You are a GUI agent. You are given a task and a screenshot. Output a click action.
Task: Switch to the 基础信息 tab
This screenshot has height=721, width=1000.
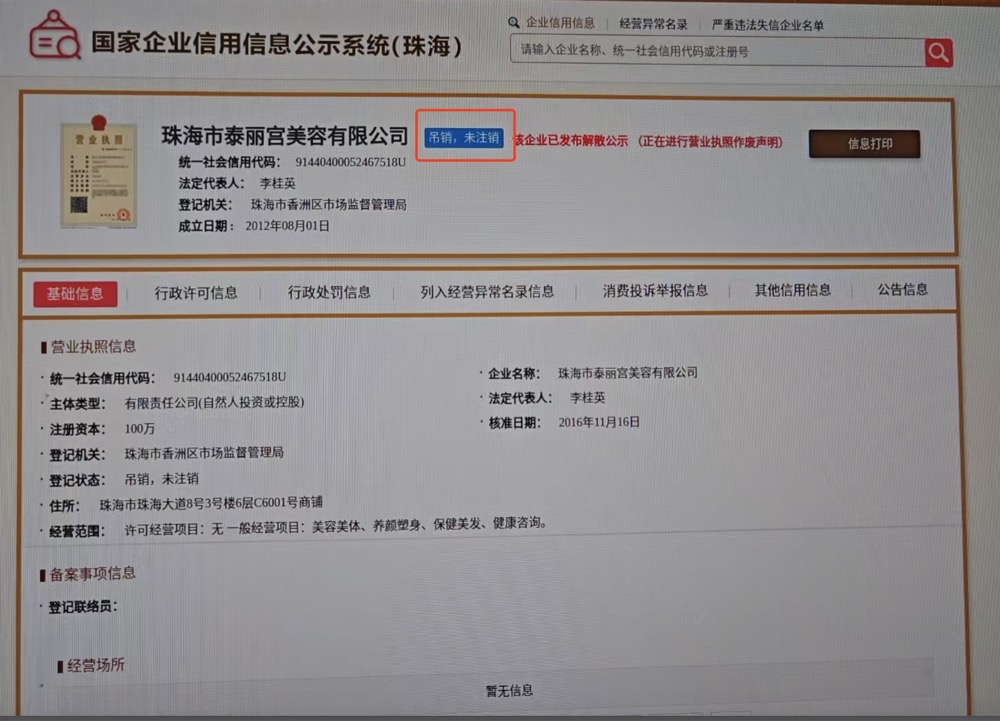click(76, 293)
